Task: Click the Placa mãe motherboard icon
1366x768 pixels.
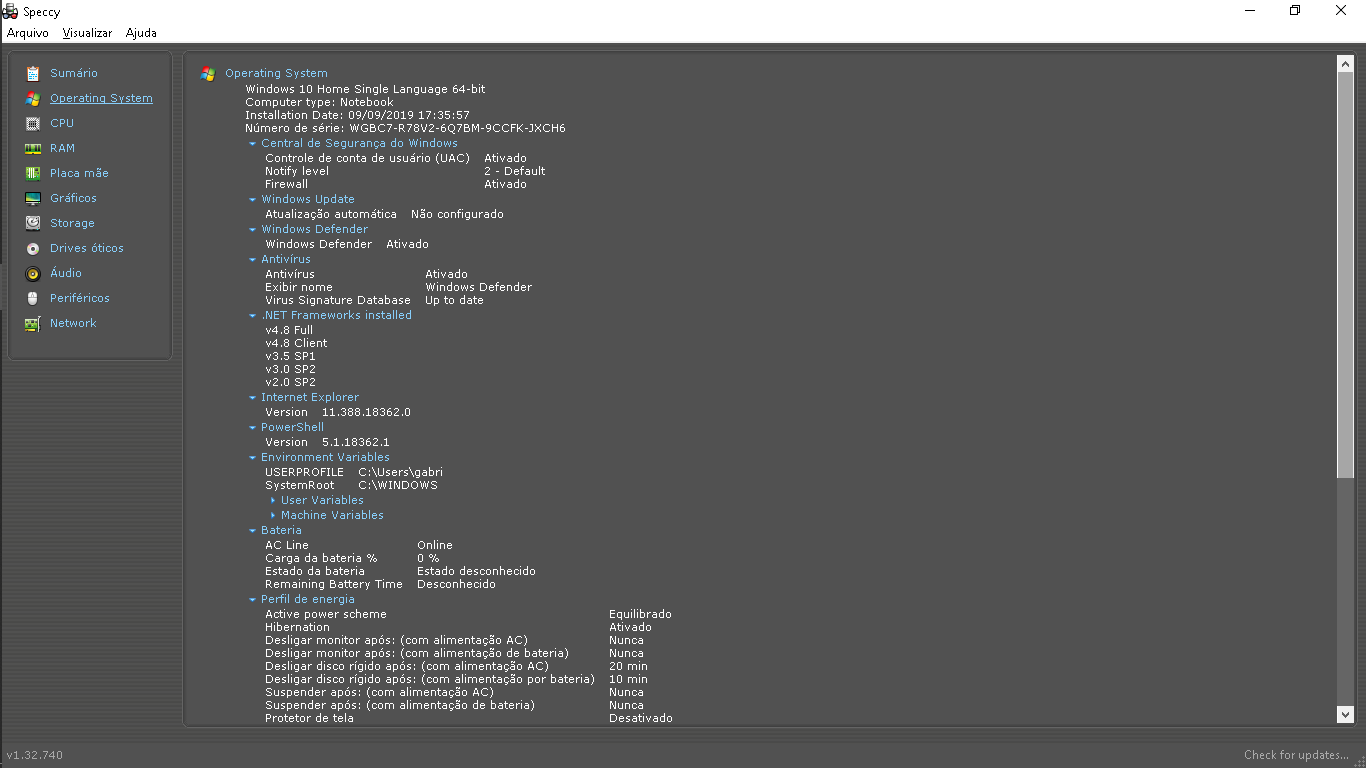Action: (33, 173)
